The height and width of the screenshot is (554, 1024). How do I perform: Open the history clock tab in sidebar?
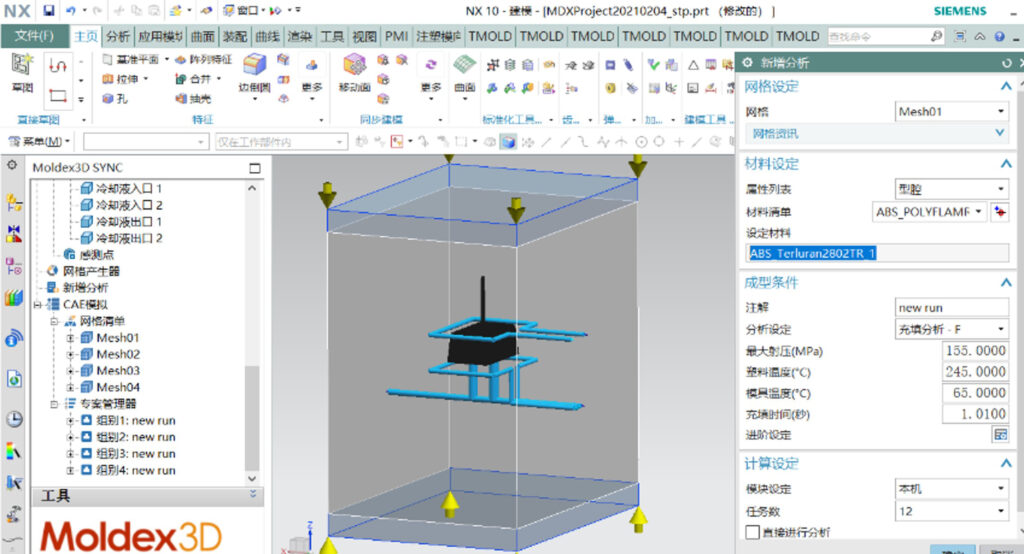tap(14, 419)
